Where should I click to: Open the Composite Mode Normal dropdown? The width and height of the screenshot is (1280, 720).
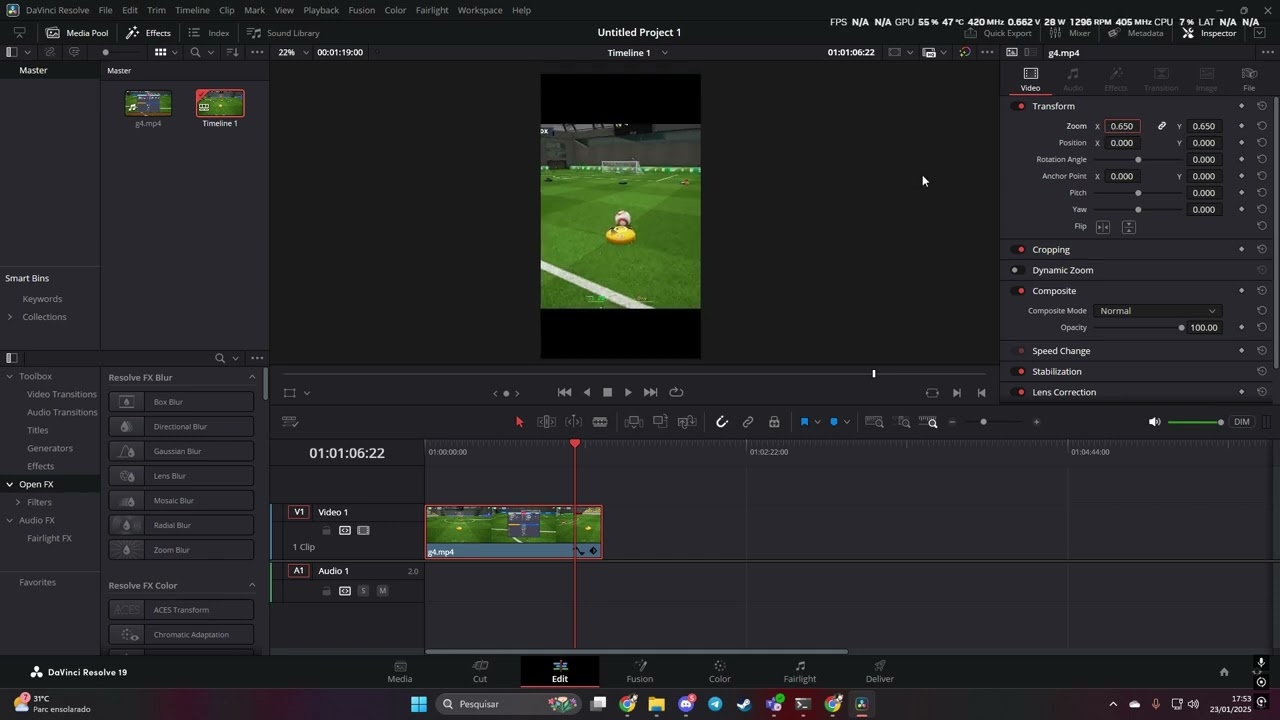(1157, 311)
